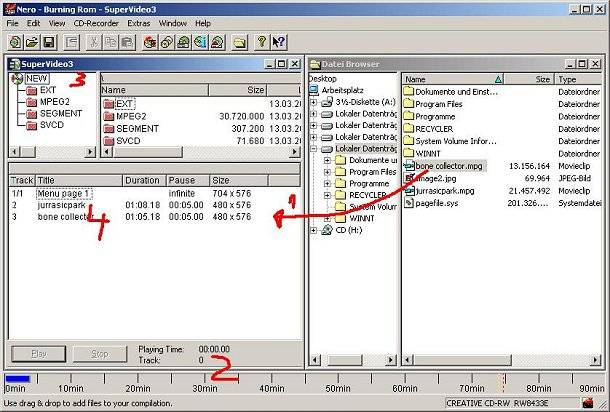This screenshot has height=412, width=610.
Task: Click the New Compilation toolbar icon
Action: pyautogui.click(x=15, y=42)
